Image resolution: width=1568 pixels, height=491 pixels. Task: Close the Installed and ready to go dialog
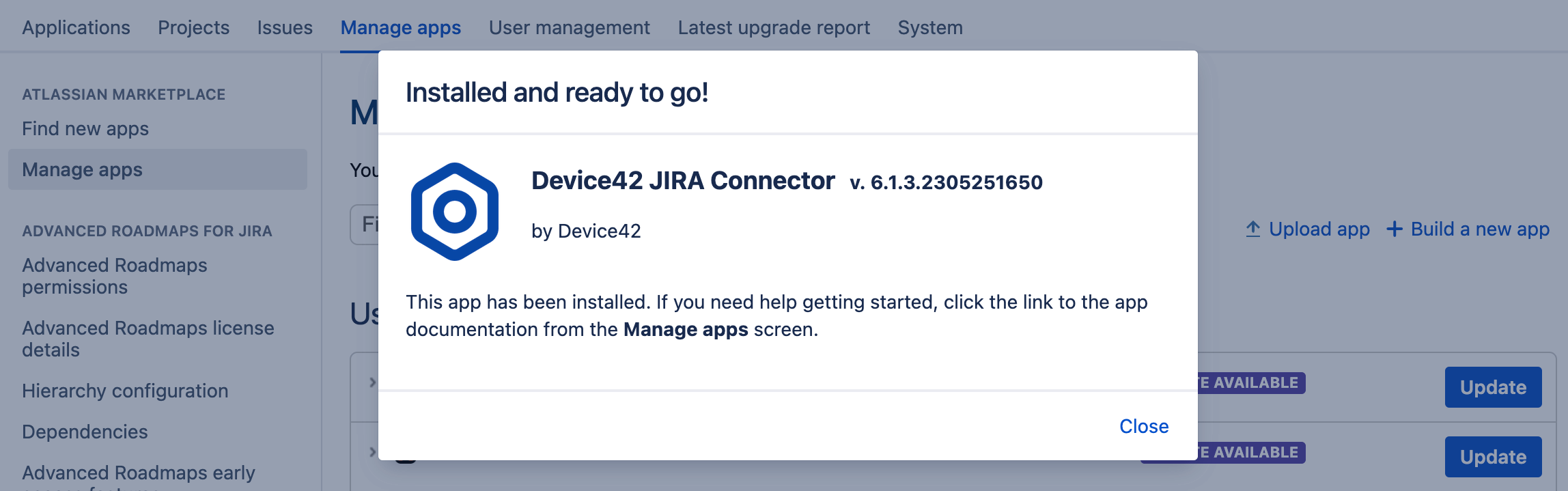(x=1144, y=426)
